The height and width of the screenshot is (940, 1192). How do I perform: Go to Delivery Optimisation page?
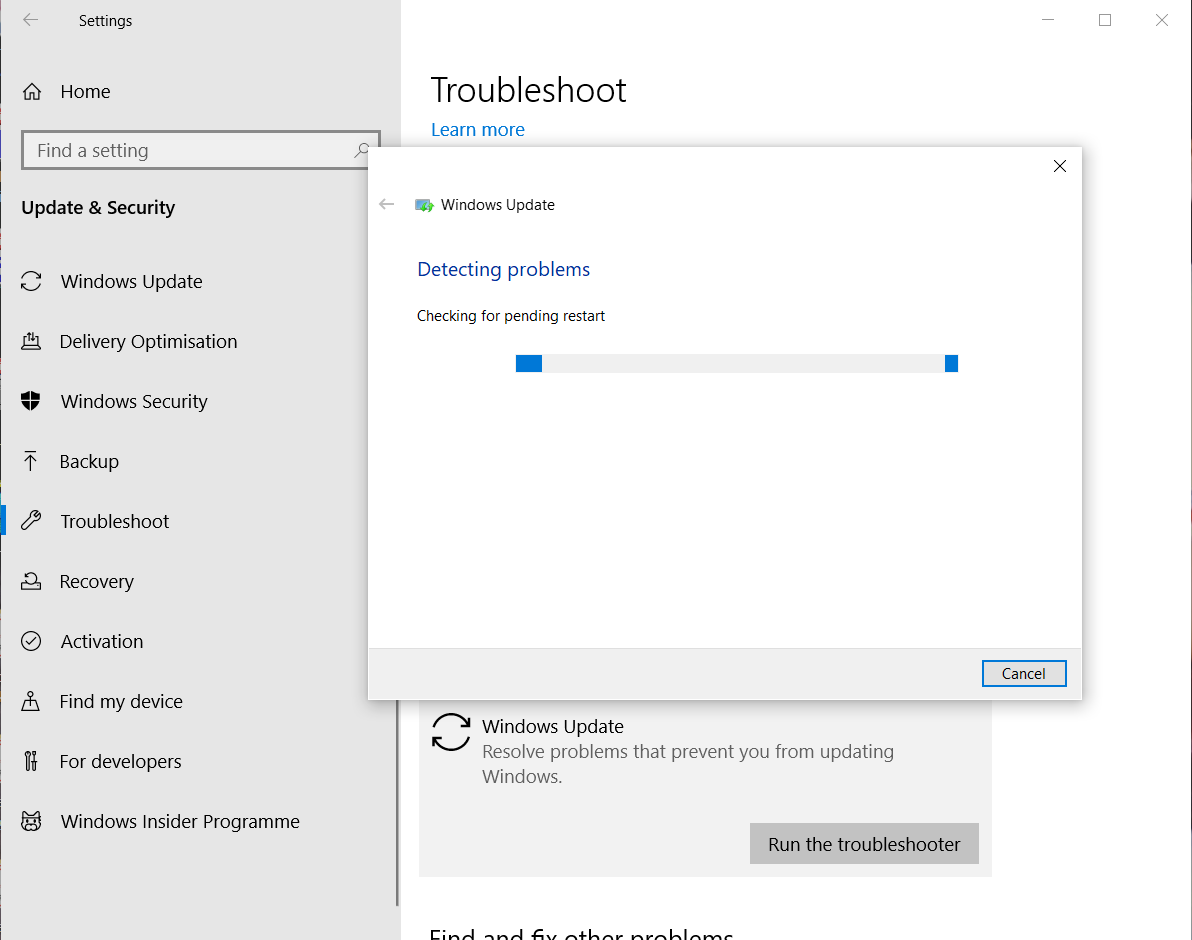pos(148,341)
